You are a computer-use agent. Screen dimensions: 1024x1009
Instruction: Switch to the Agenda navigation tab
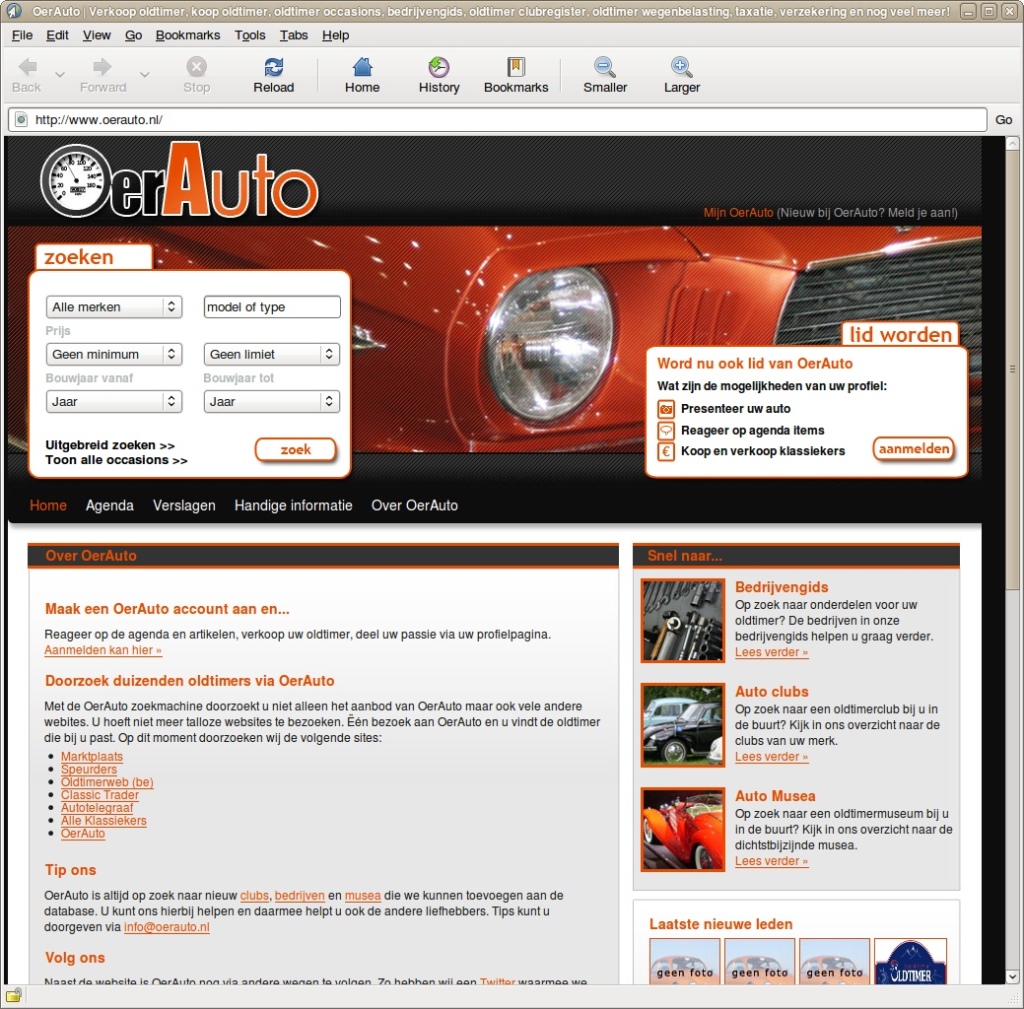pyautogui.click(x=109, y=505)
